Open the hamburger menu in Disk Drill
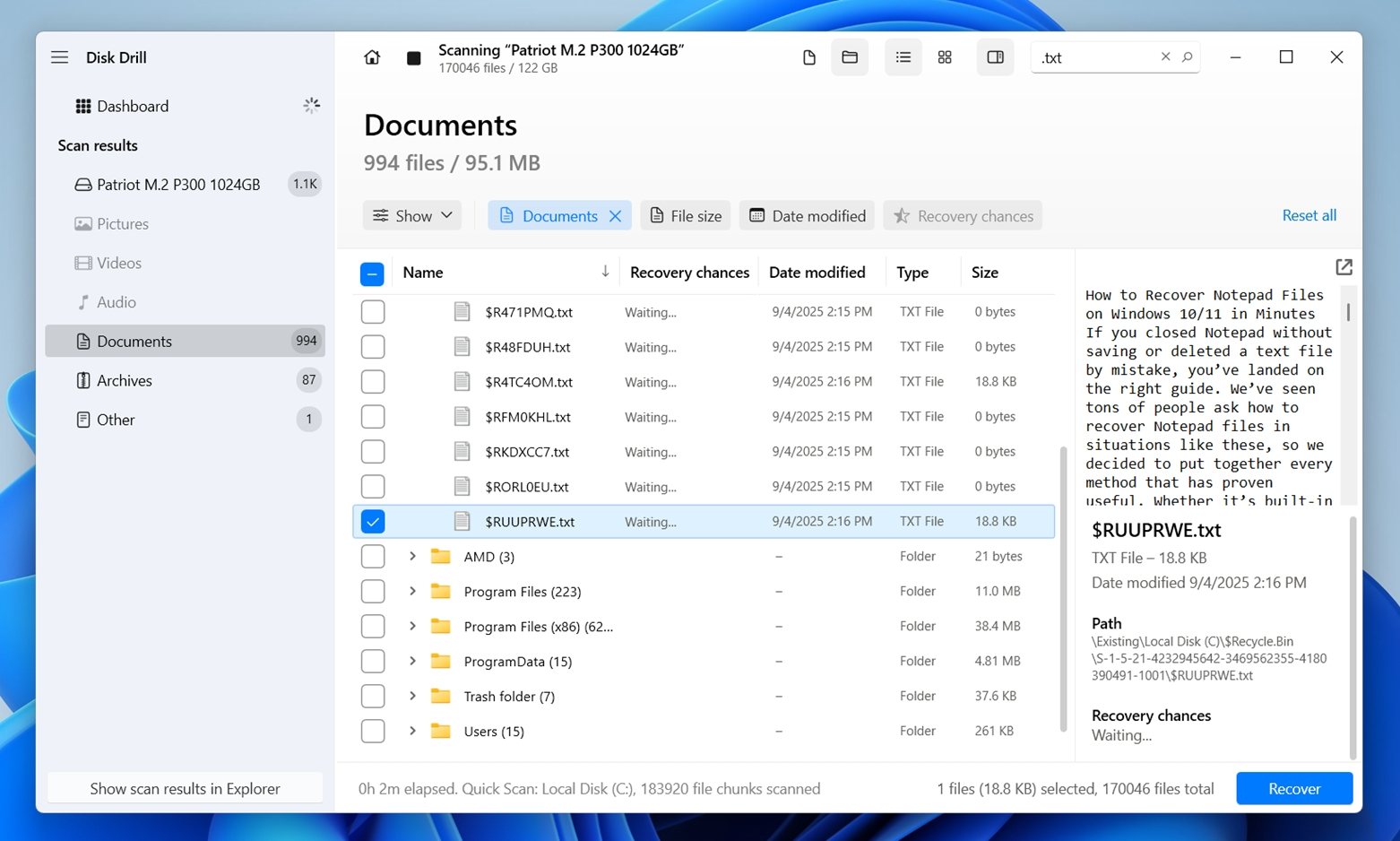The width and height of the screenshot is (1400, 841). coord(59,56)
